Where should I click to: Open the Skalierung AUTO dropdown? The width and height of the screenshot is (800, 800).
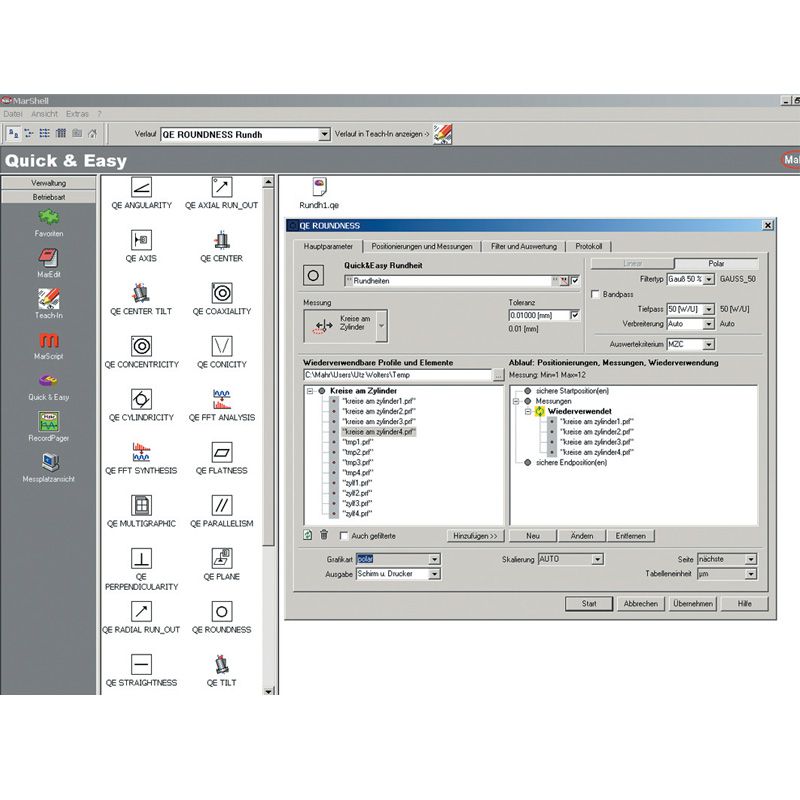598,559
